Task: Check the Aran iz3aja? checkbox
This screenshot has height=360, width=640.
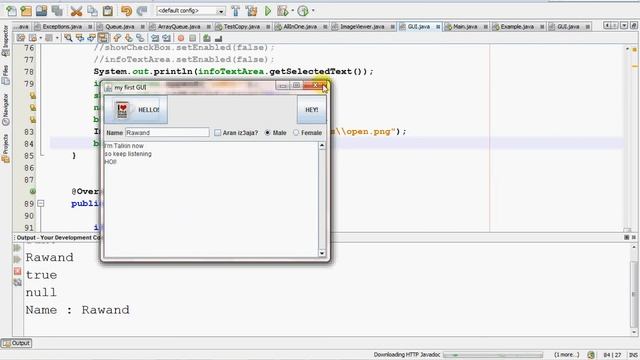Action: tap(218, 133)
